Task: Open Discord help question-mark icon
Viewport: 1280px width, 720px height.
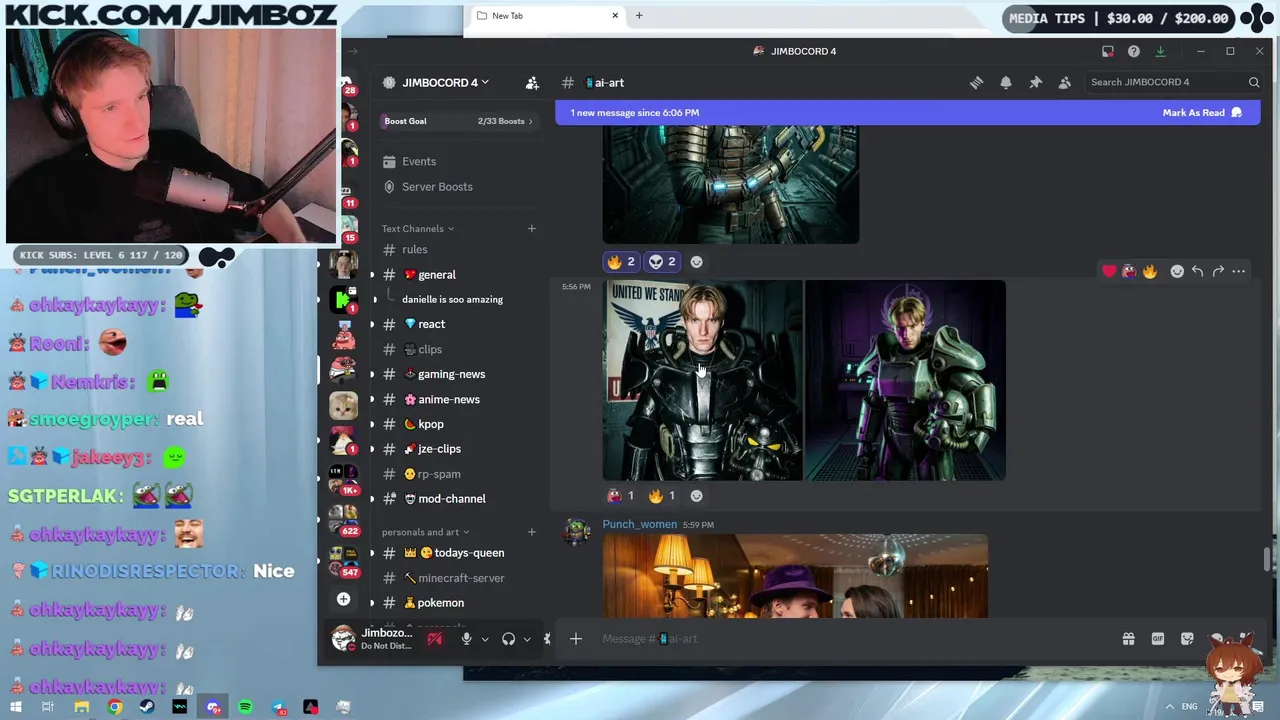Action: (1134, 51)
